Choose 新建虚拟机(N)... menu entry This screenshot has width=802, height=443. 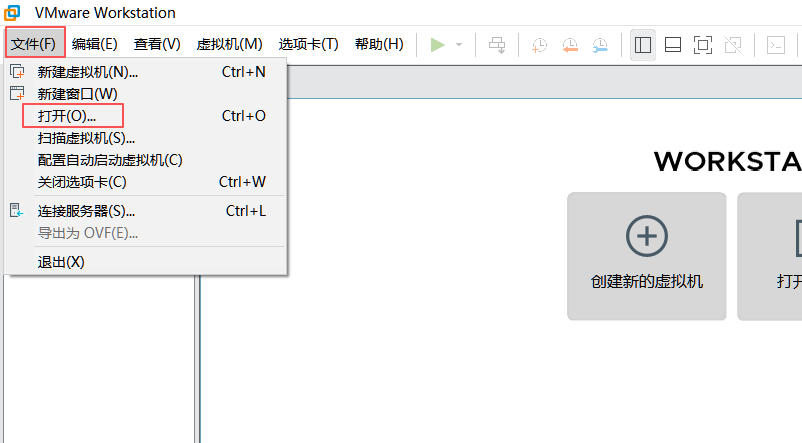coord(87,72)
